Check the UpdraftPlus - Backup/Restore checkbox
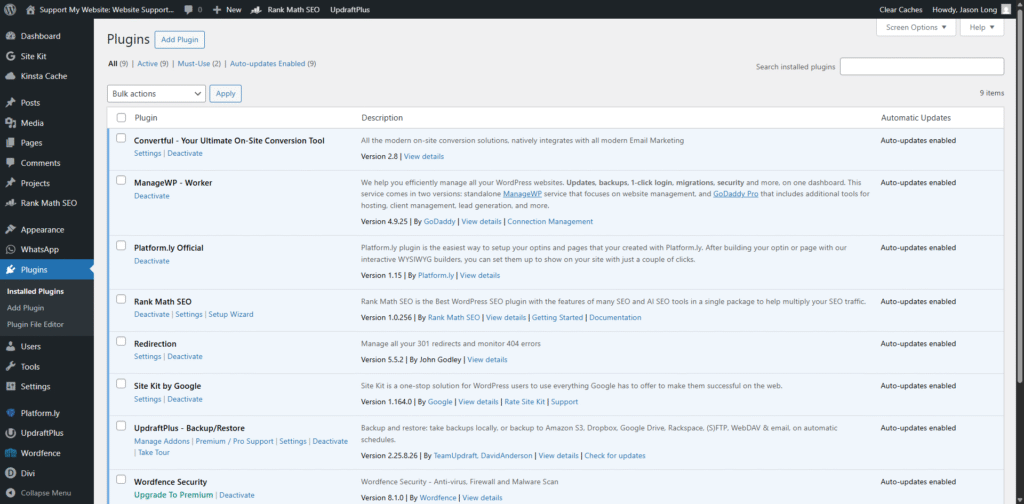The width and height of the screenshot is (1024, 504). pyautogui.click(x=121, y=426)
